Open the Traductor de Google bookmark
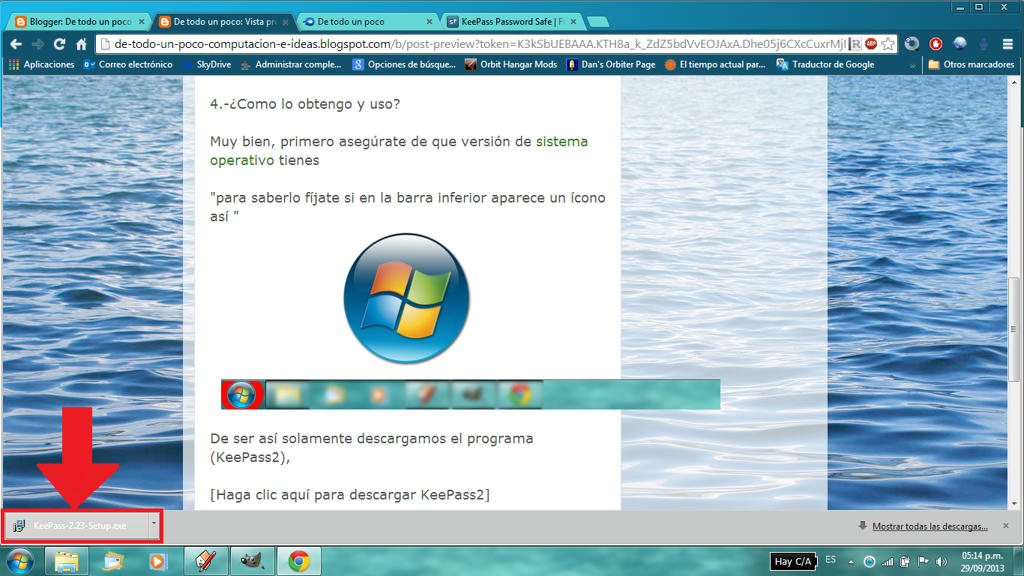 tap(825, 65)
